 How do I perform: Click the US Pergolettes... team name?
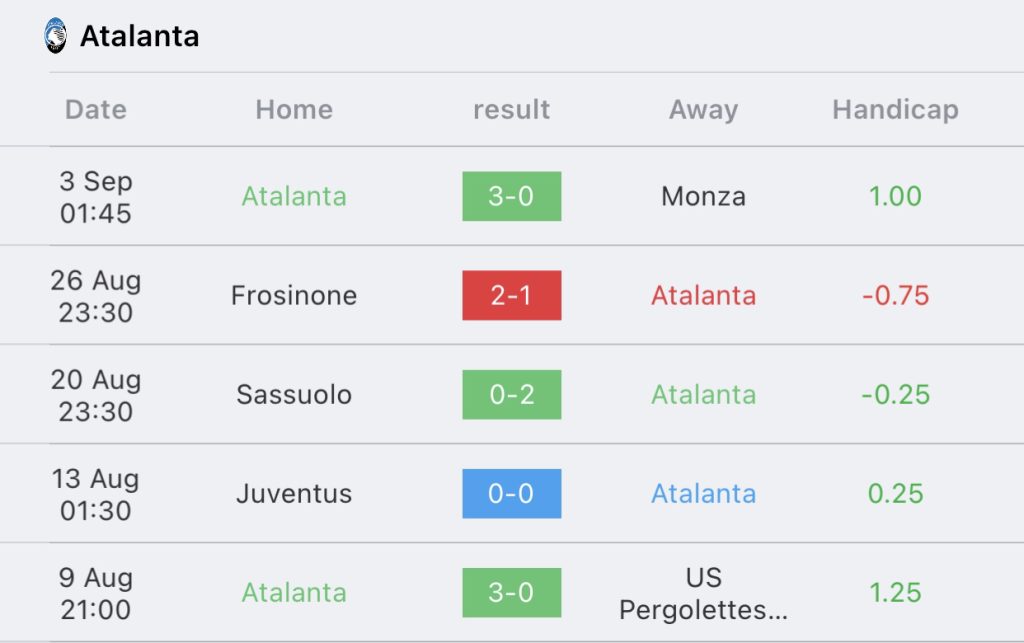[x=703, y=593]
